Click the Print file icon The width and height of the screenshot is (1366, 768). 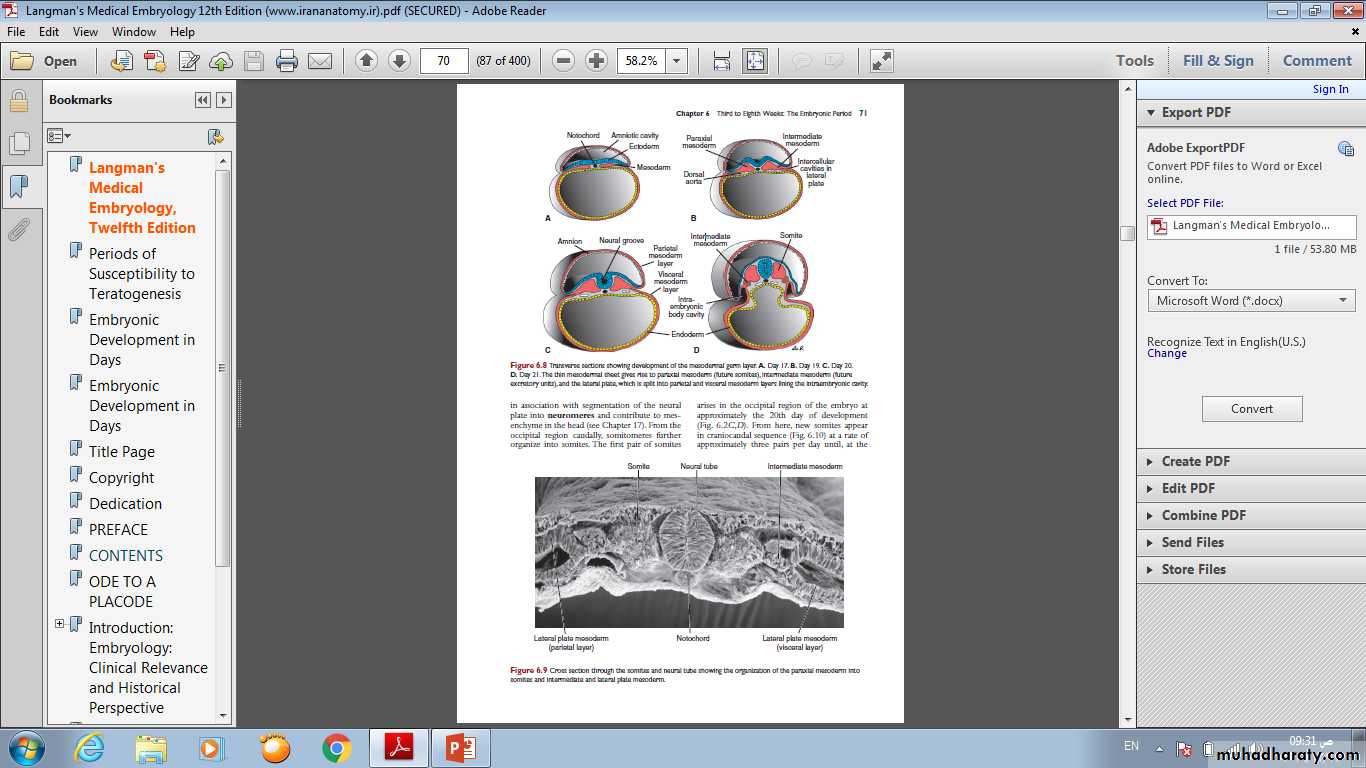pyautogui.click(x=287, y=61)
